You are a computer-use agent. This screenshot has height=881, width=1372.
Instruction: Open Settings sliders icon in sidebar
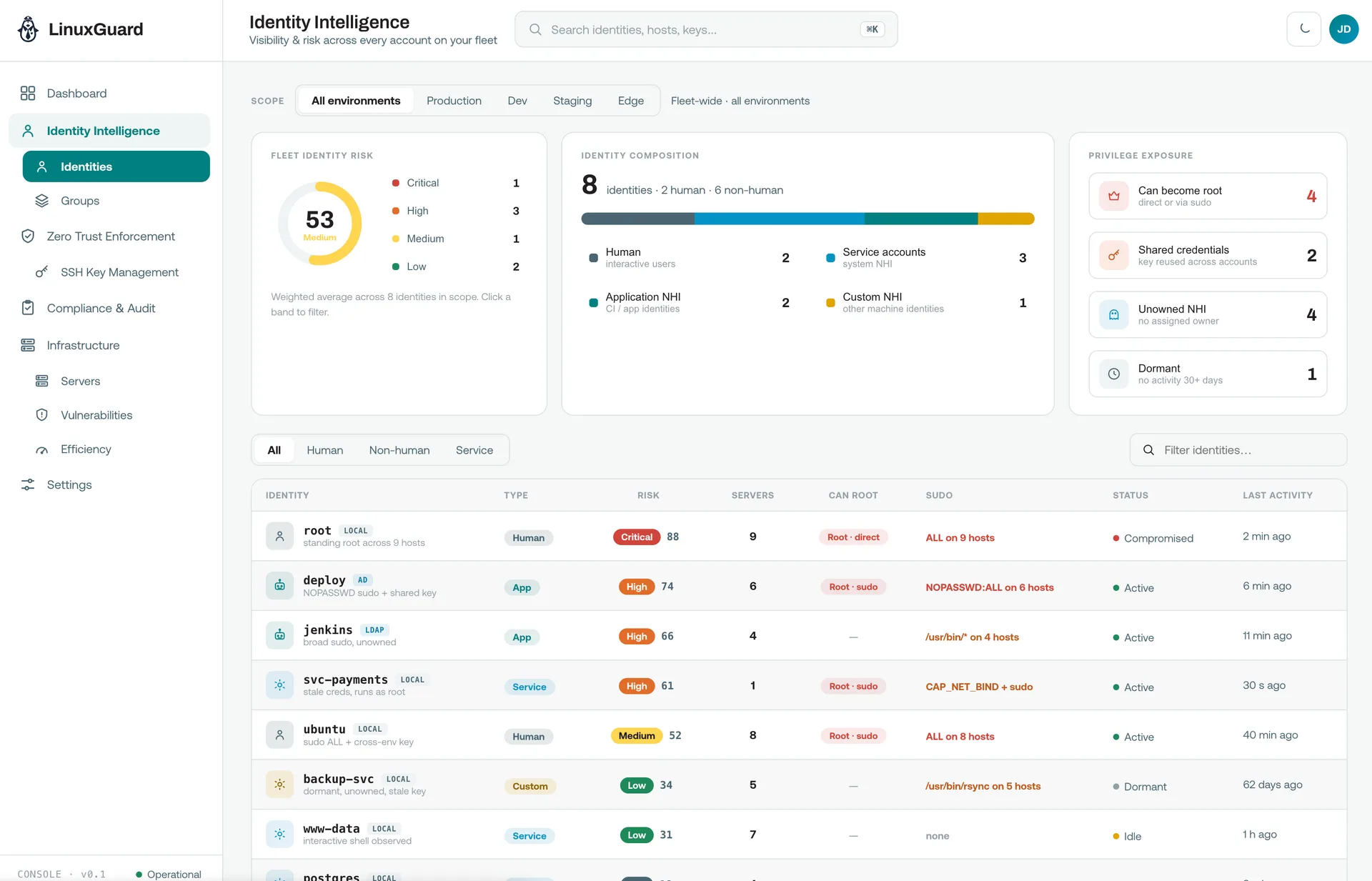click(x=28, y=484)
